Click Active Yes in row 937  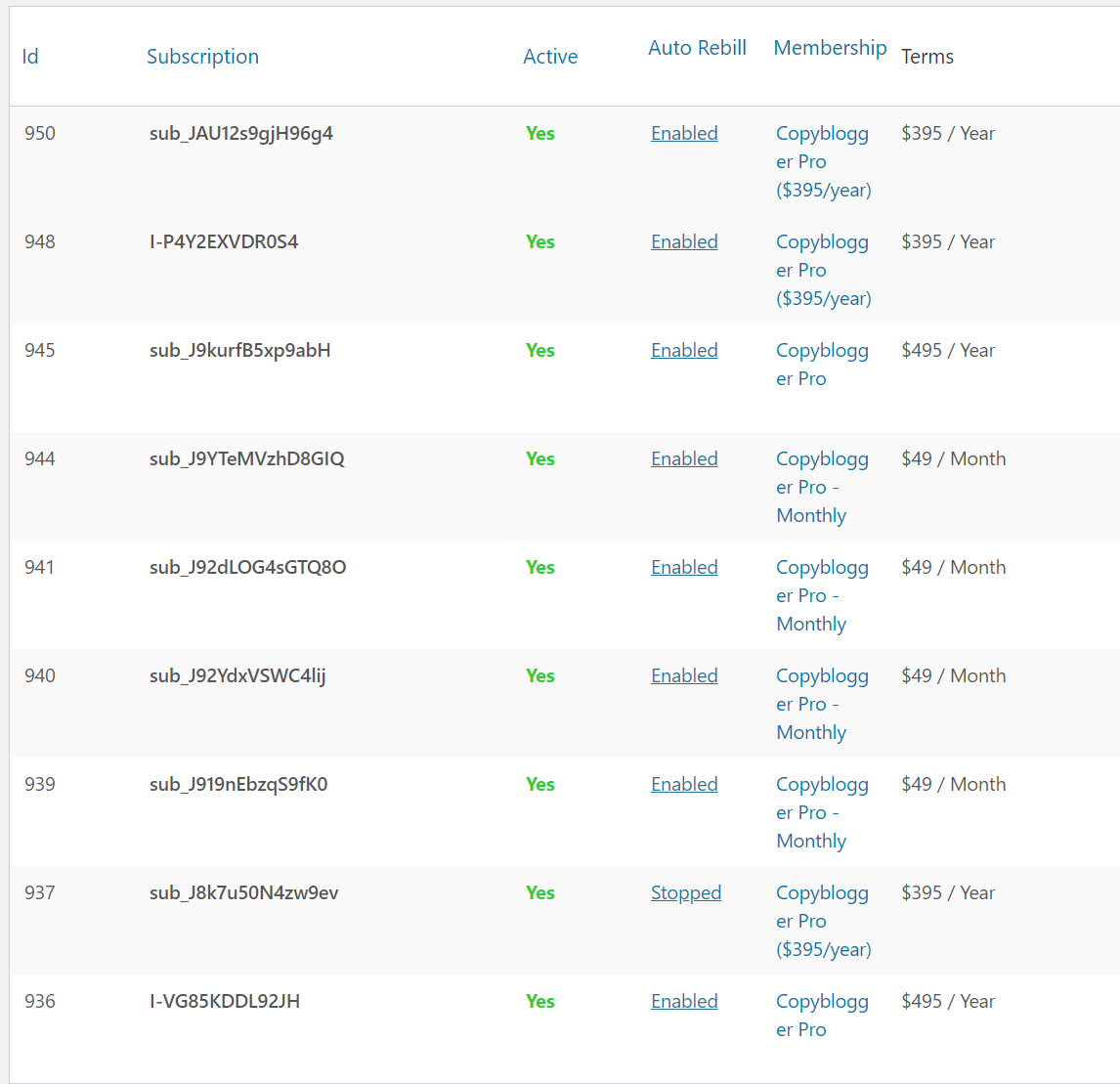point(540,894)
